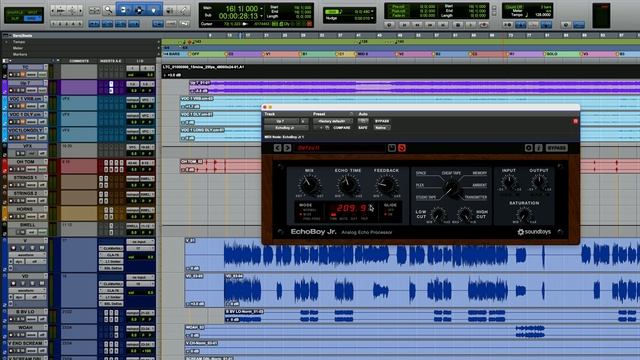640x360 pixels.
Task: Select the Pencil tool
Action: [x=184, y=10]
